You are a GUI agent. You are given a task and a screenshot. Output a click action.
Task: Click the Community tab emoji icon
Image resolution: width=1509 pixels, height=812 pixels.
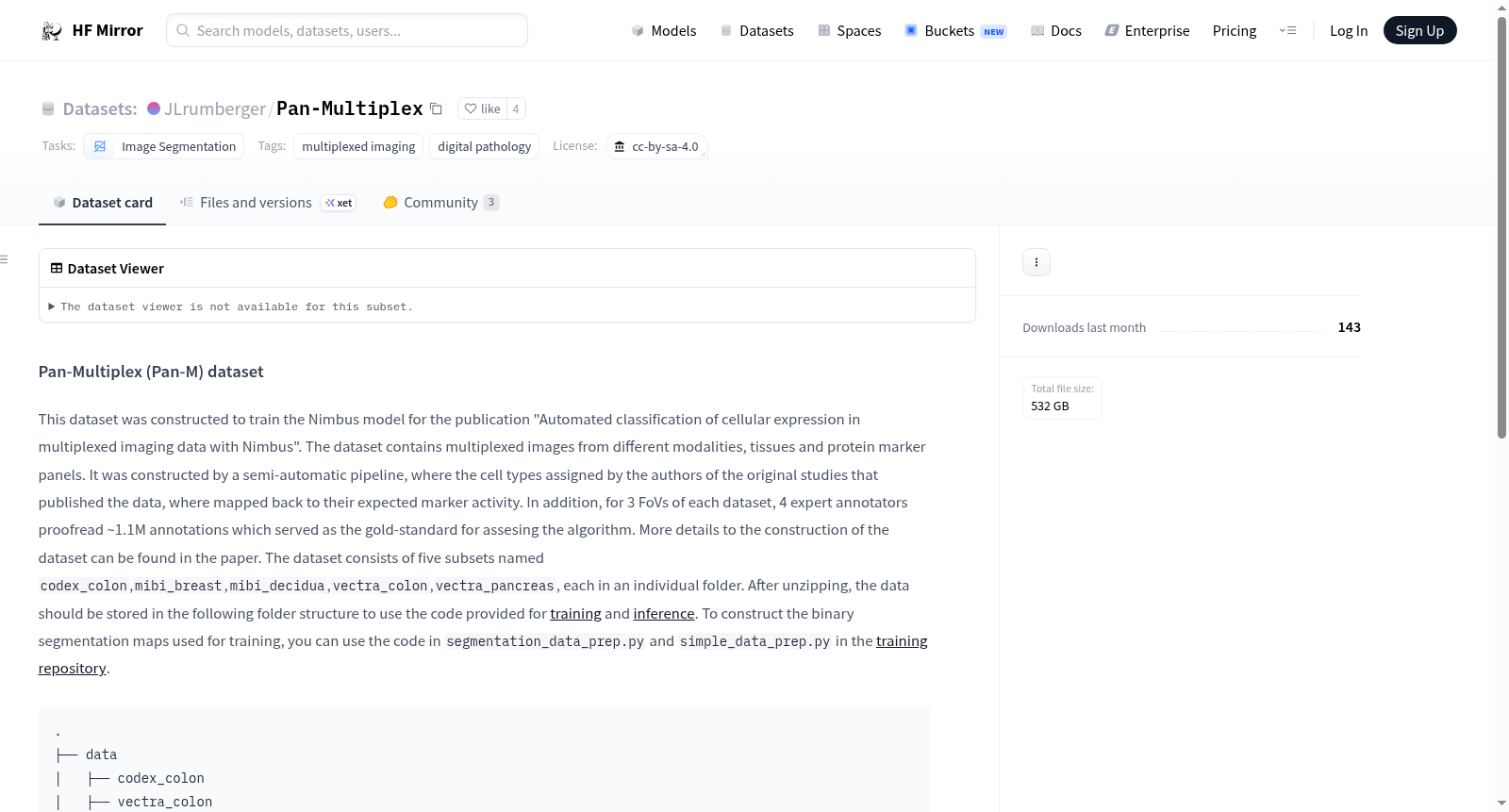click(390, 202)
